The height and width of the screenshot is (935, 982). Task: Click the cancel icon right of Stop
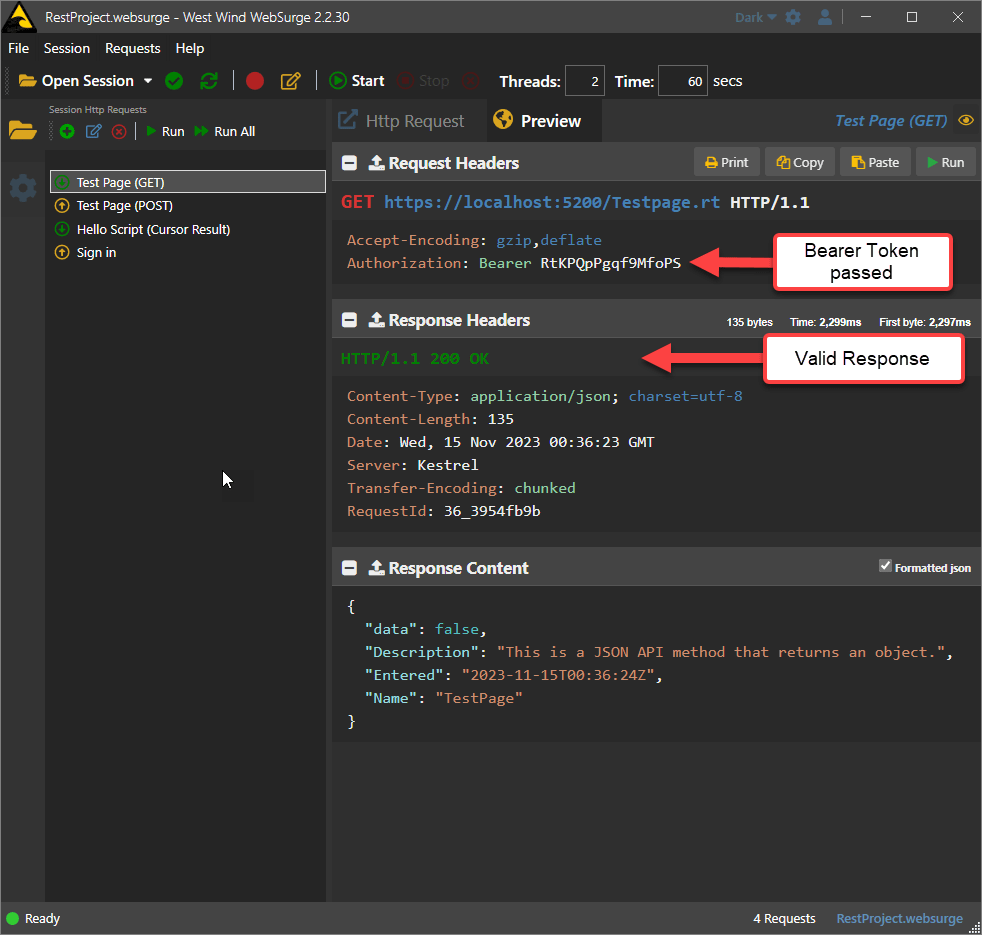[x=470, y=81]
